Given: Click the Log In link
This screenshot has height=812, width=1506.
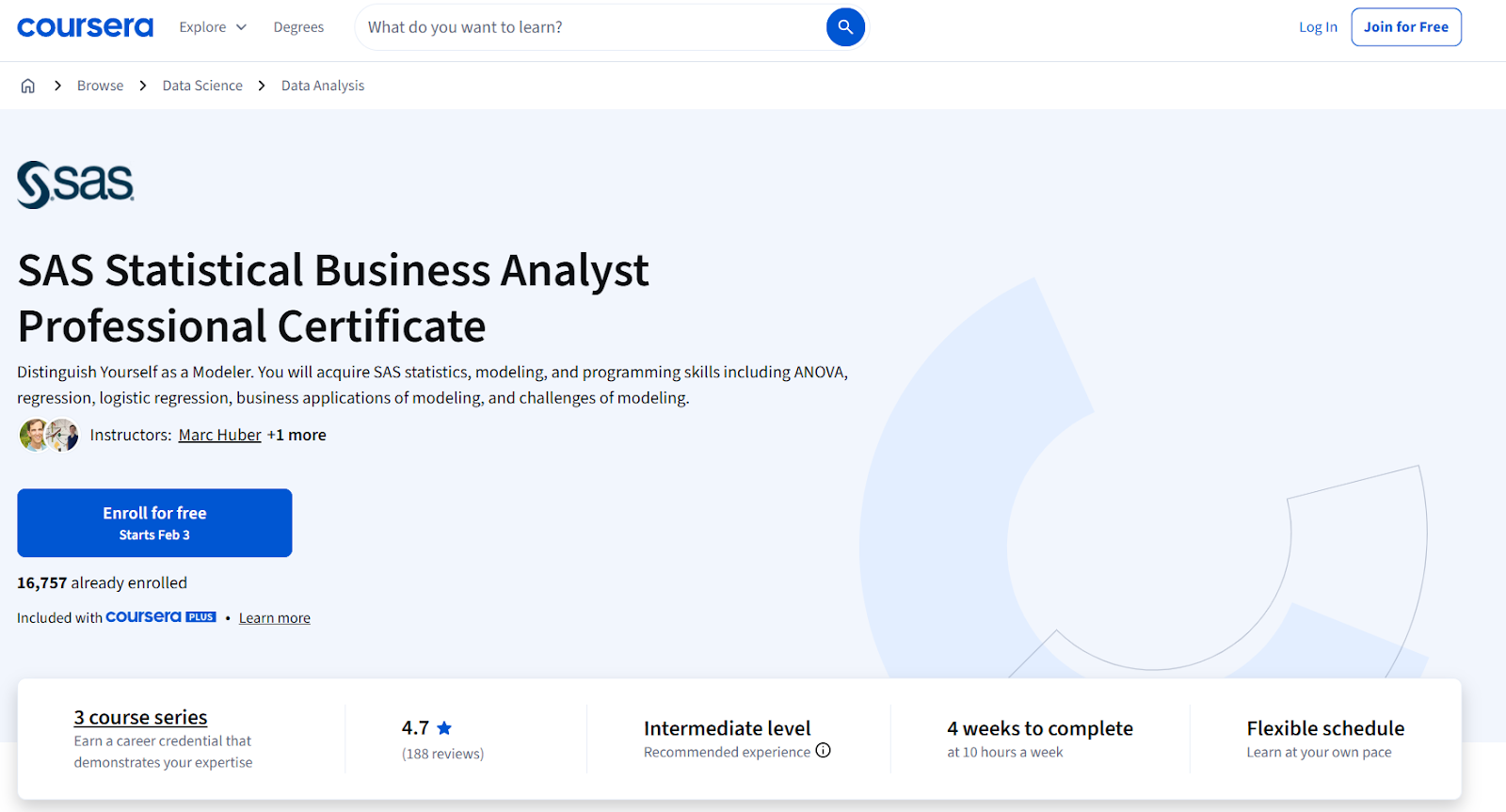Looking at the screenshot, I should (1318, 27).
